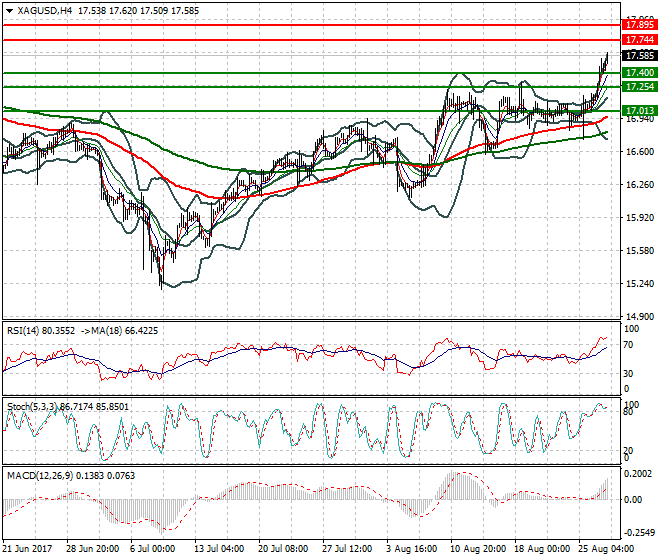Click the MACD scale value 0.2002
660x560 pixels.
click(638, 474)
